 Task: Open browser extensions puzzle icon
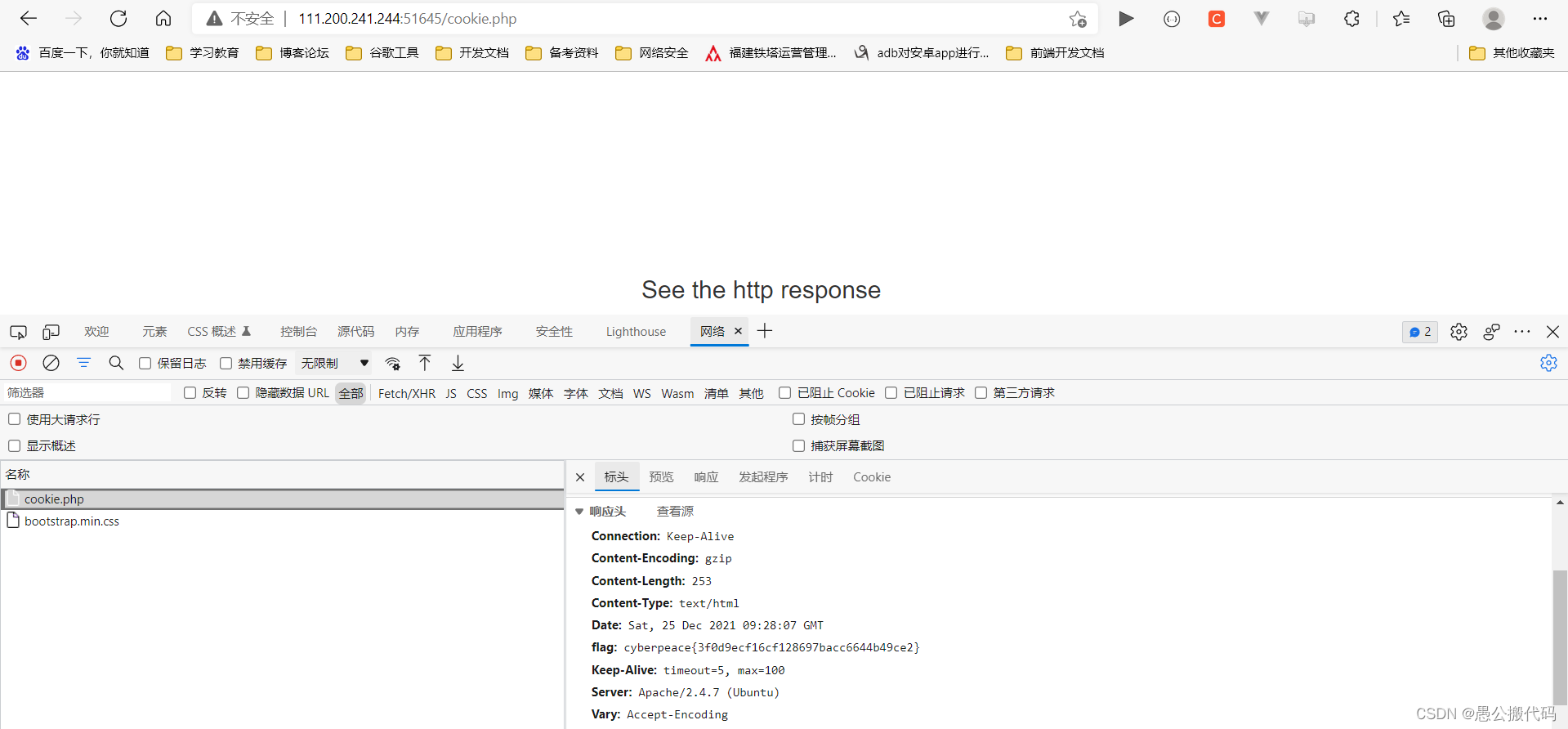[1351, 18]
